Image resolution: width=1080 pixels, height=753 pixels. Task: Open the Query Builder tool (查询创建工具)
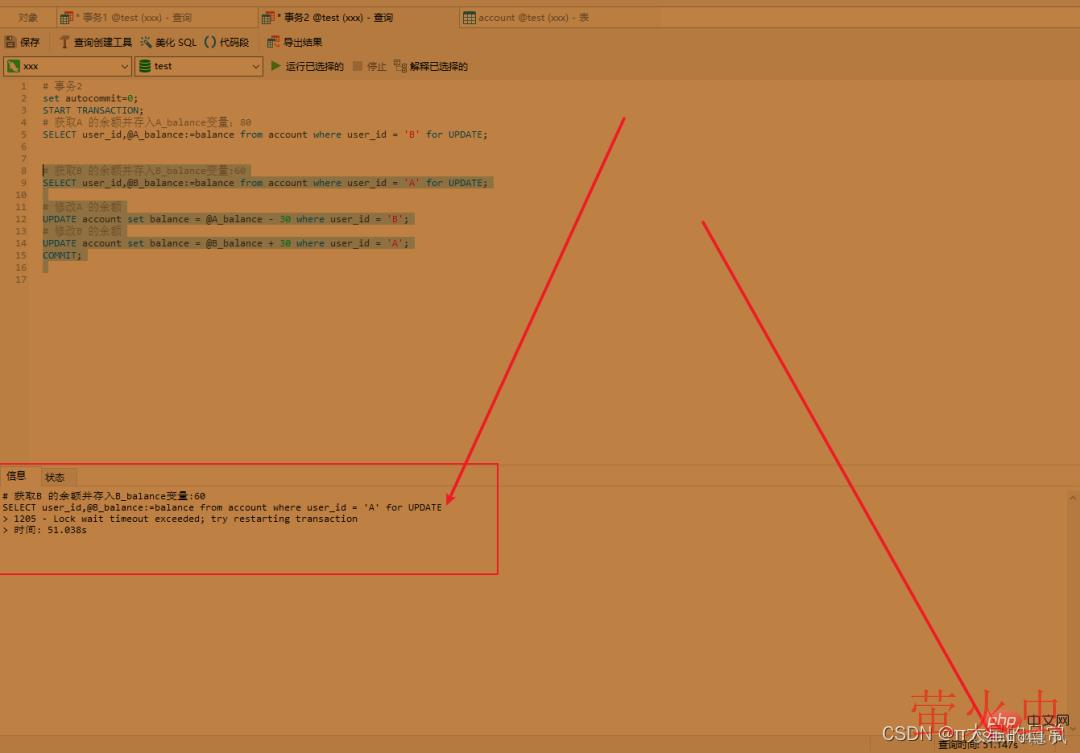tap(65, 42)
